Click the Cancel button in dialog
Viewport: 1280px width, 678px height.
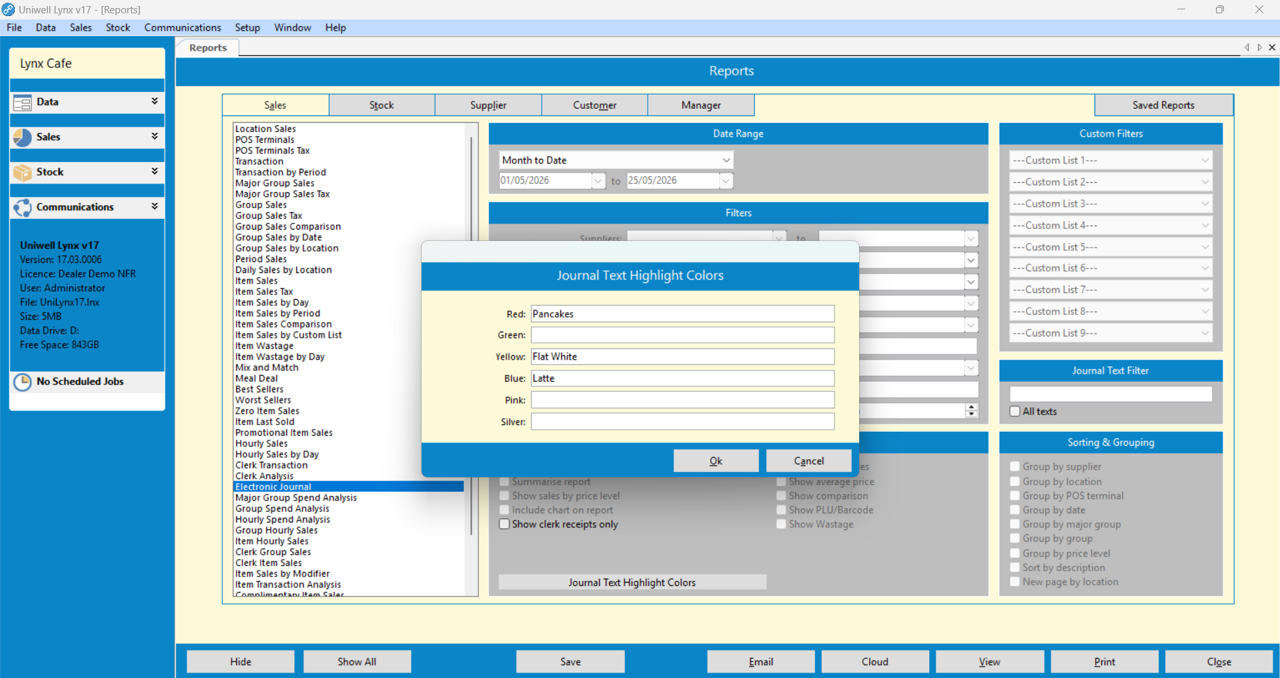[x=809, y=461]
